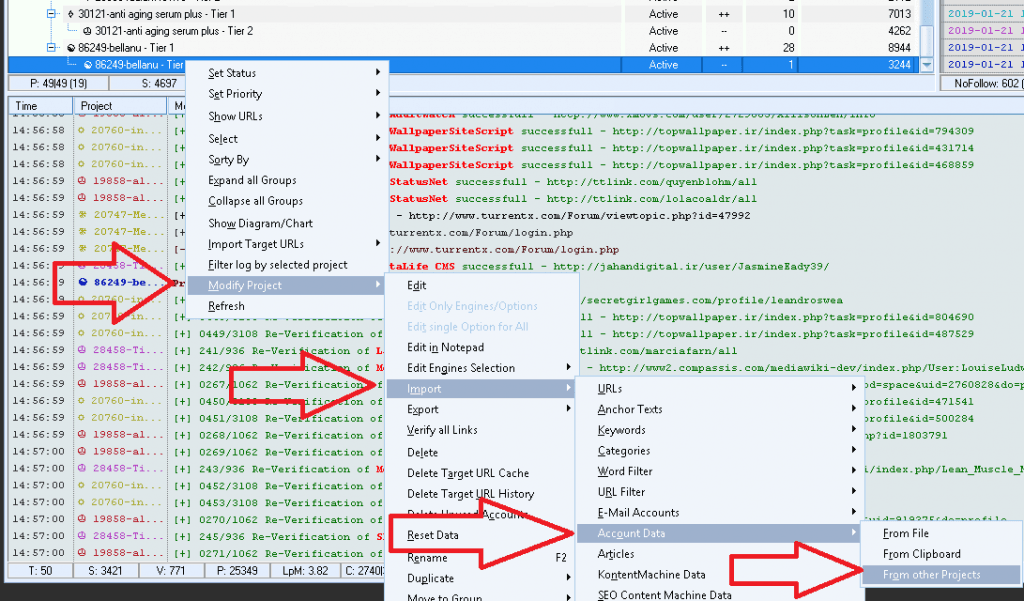
Task: Click the globe icon beside 86249-bellanu Tier 1
Action: pyautogui.click(x=72, y=46)
